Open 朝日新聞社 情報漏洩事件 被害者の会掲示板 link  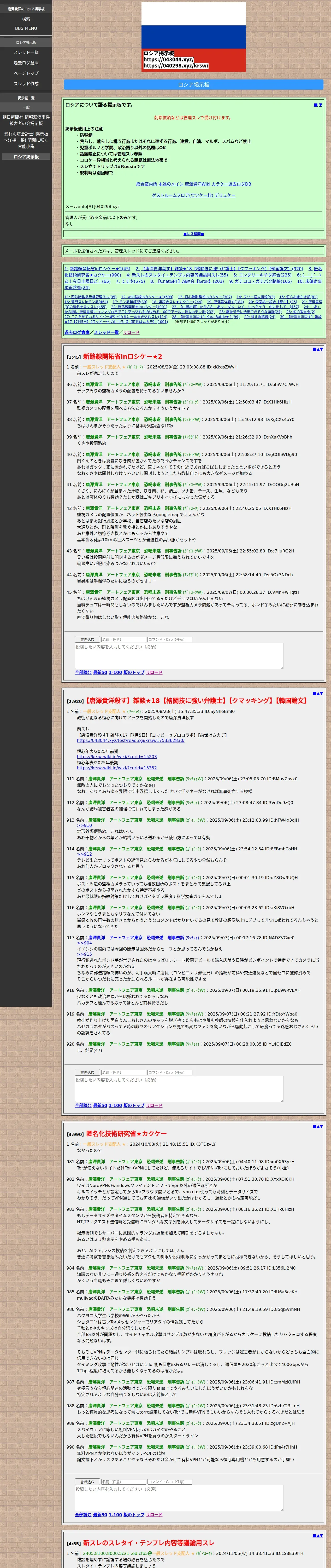pyautogui.click(x=26, y=120)
